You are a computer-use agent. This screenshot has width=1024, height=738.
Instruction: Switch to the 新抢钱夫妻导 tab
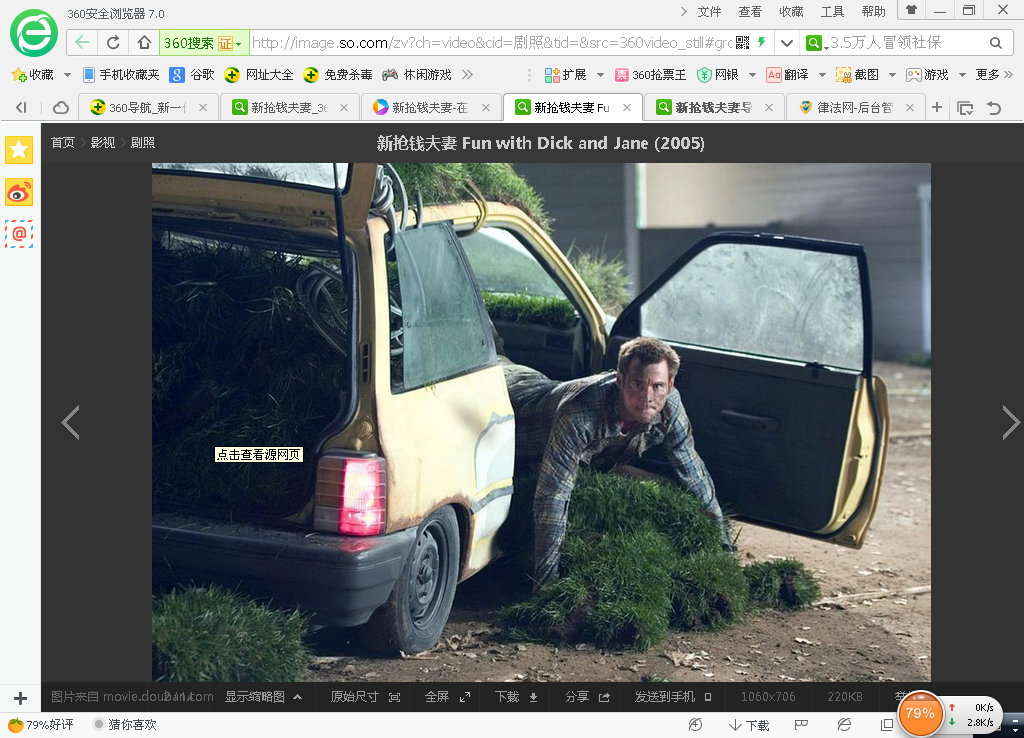[x=714, y=107]
